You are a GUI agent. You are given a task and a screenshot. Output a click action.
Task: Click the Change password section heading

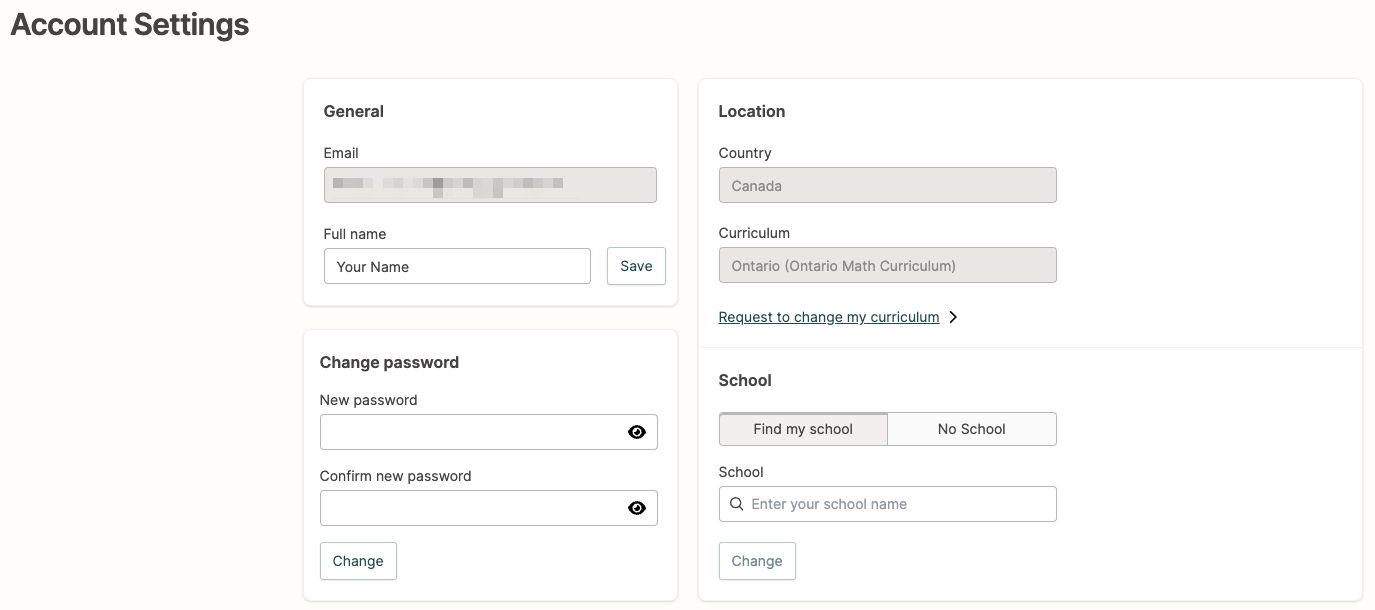(x=389, y=362)
